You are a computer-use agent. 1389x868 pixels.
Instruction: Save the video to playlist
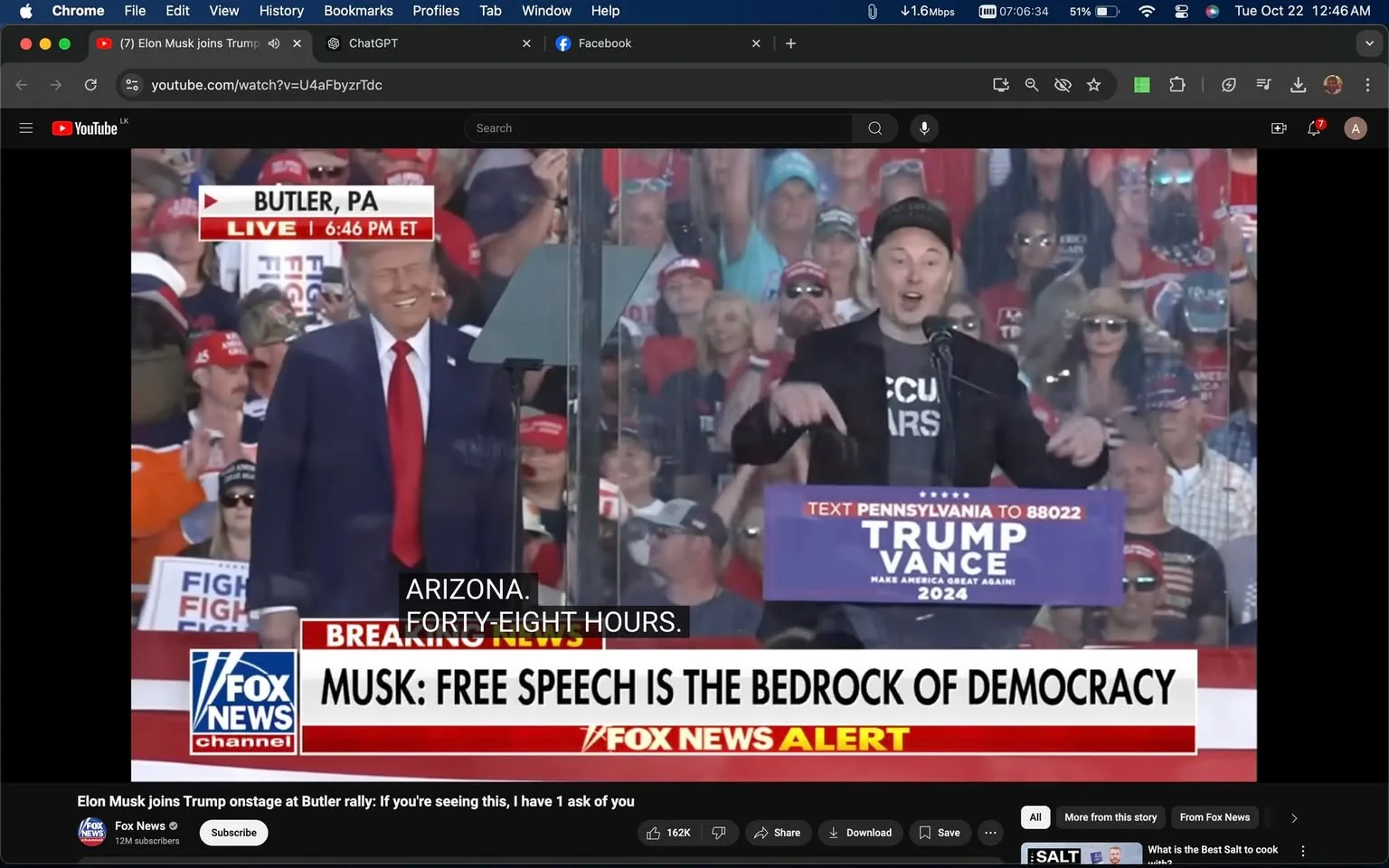pos(940,833)
